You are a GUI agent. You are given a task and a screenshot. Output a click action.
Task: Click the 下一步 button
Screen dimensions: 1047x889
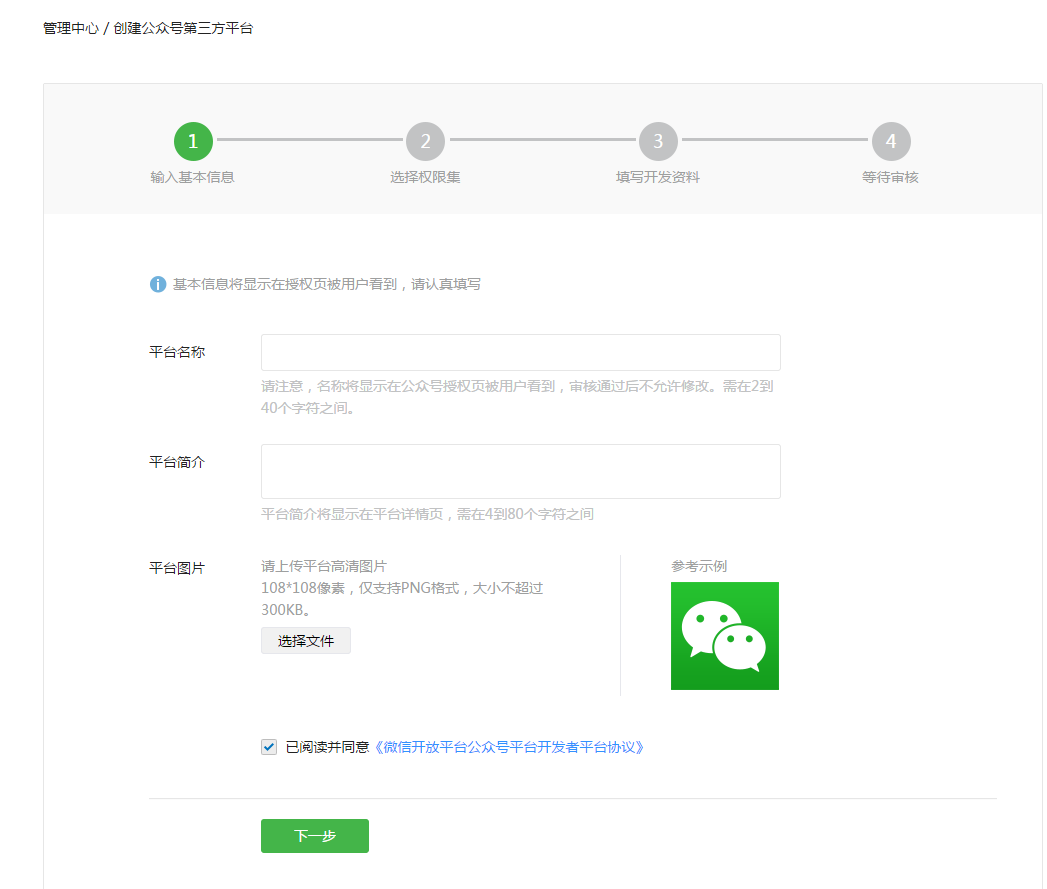point(314,835)
